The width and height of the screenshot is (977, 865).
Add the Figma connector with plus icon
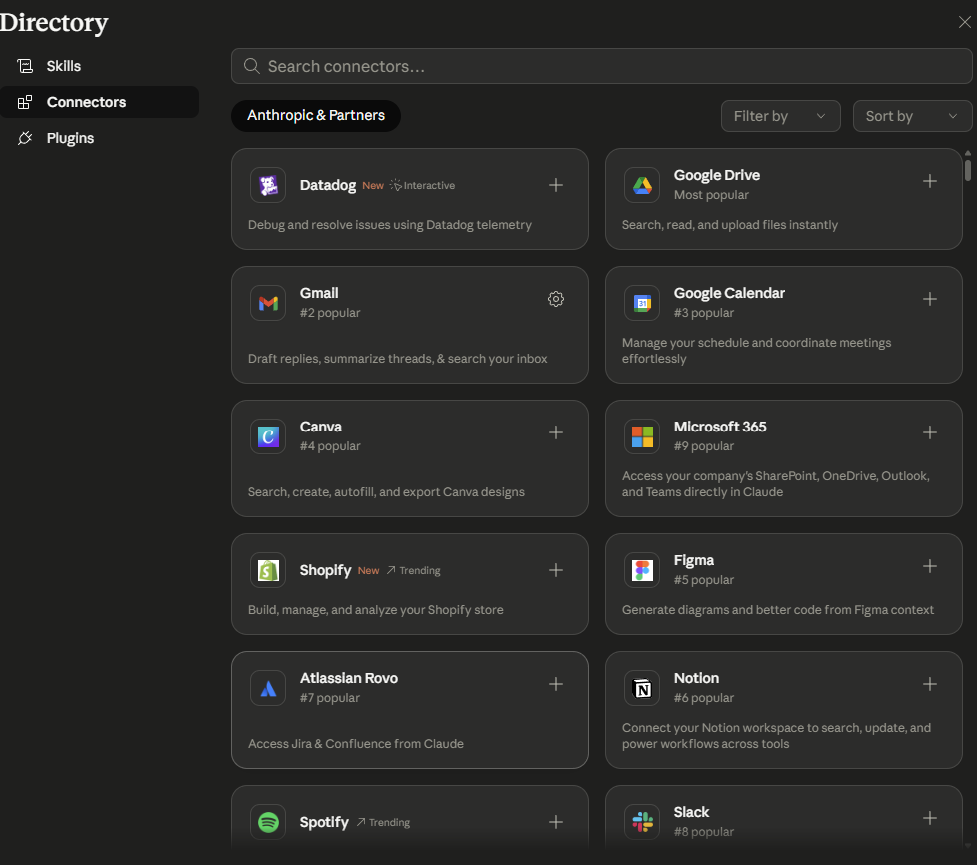coord(930,566)
